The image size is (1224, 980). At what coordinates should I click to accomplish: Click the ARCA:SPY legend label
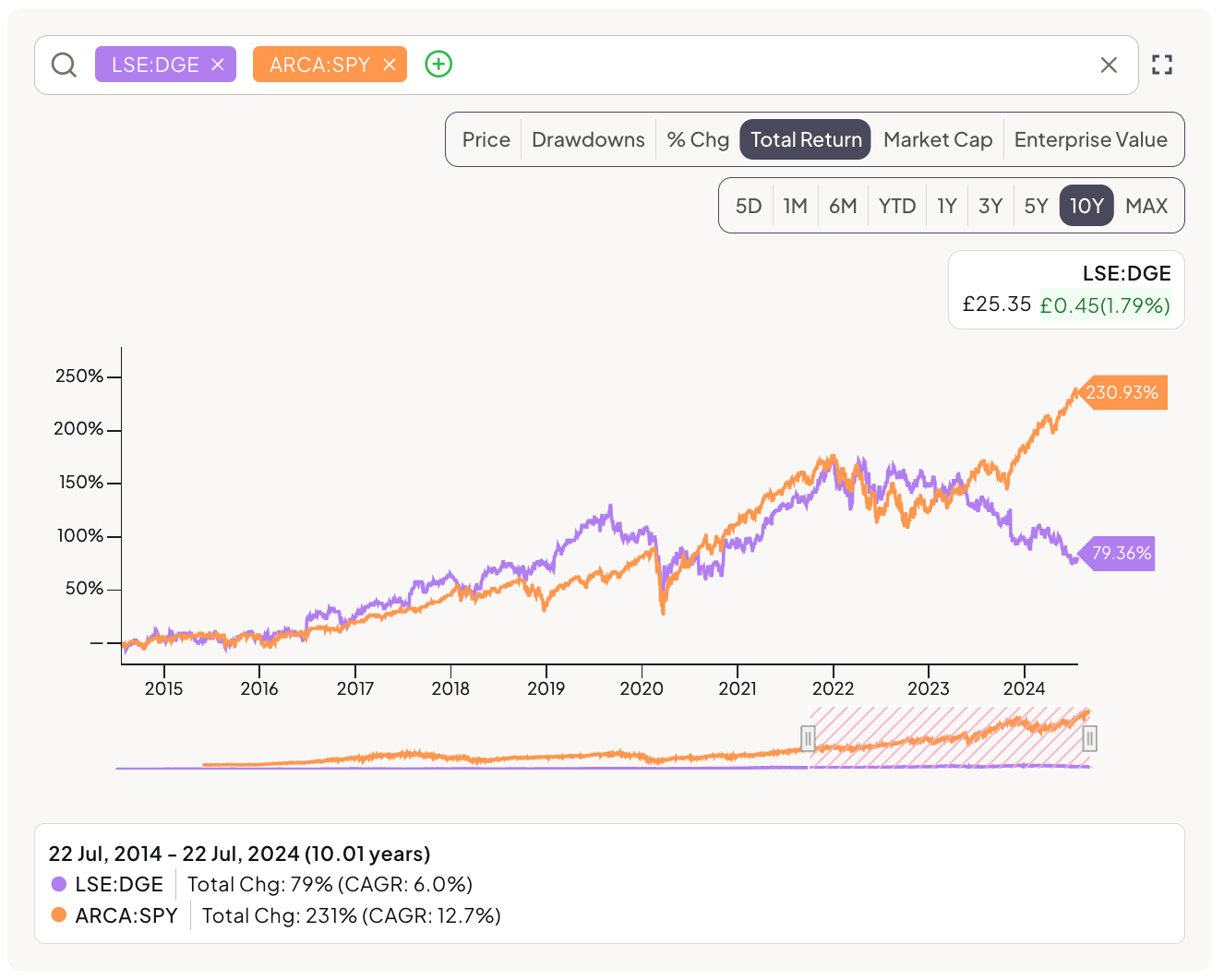126,915
